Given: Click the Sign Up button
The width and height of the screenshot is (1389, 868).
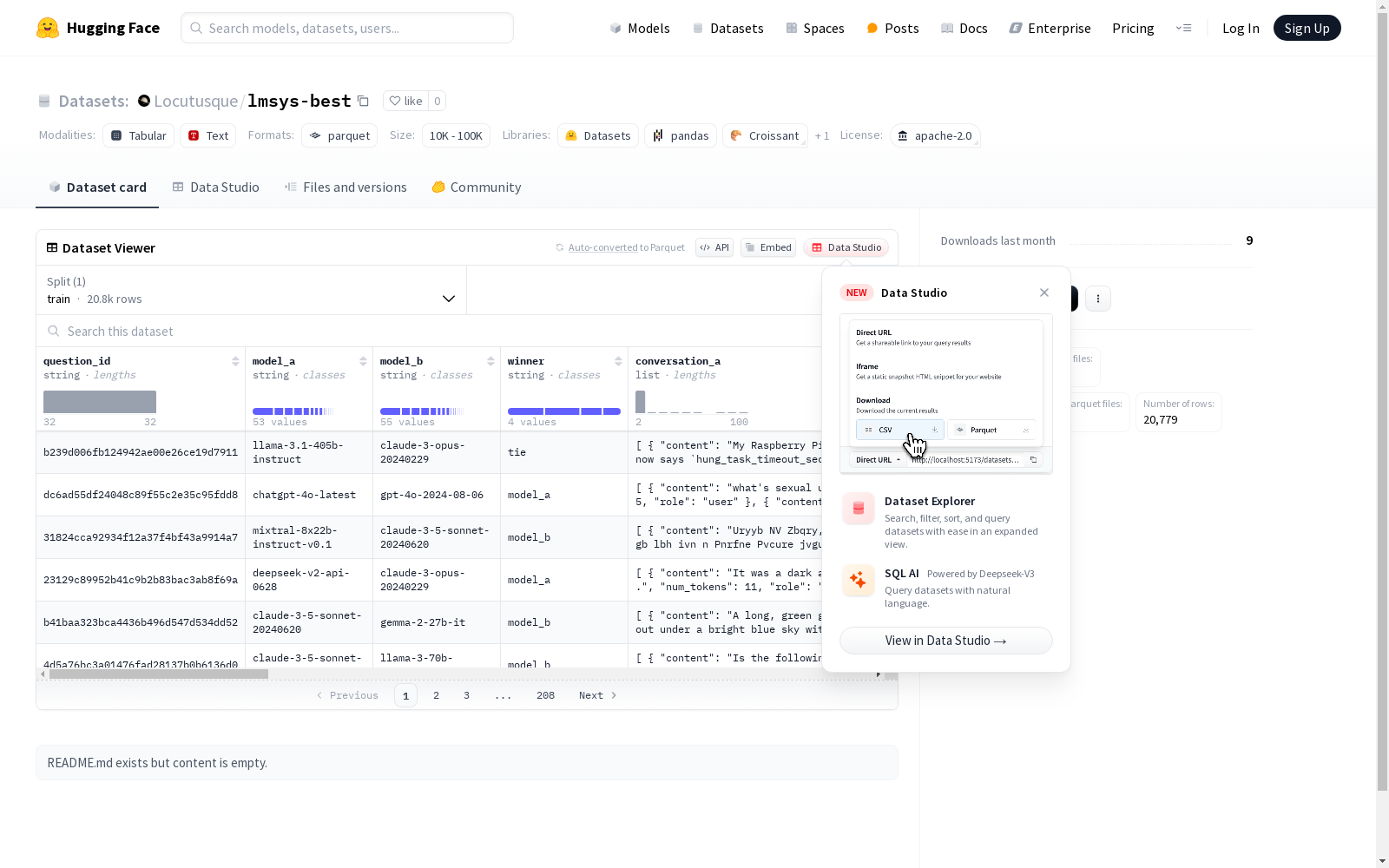Looking at the screenshot, I should click(1307, 28).
